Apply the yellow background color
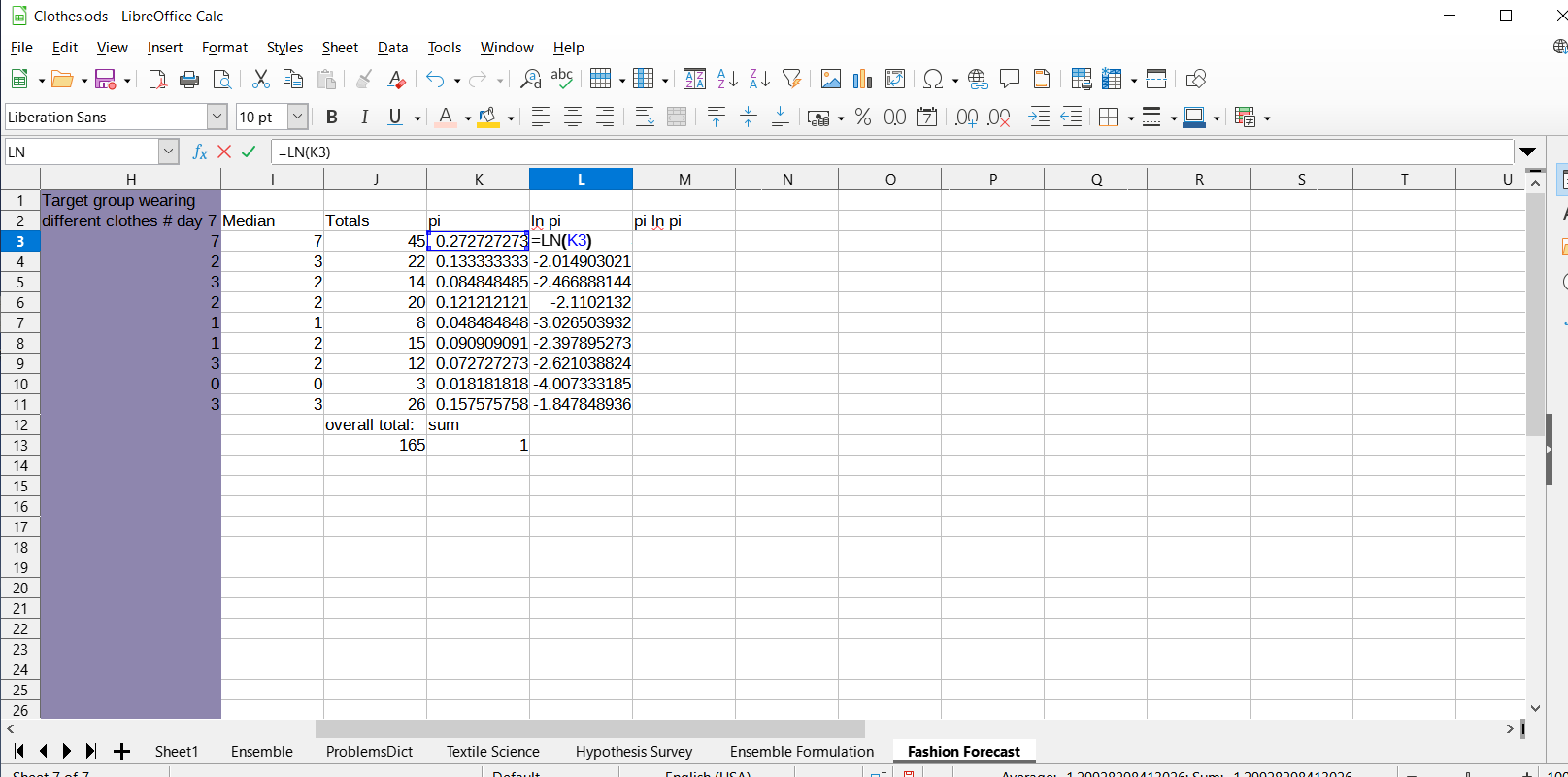Image resolution: width=1568 pixels, height=777 pixels. (x=488, y=118)
